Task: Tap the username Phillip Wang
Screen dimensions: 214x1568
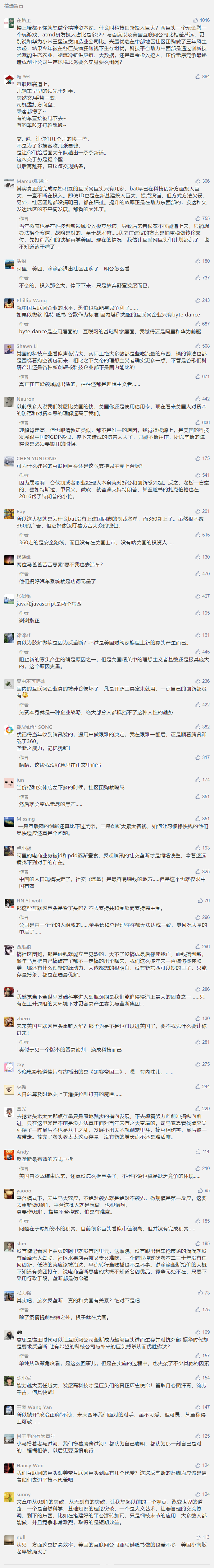Action: (32, 300)
